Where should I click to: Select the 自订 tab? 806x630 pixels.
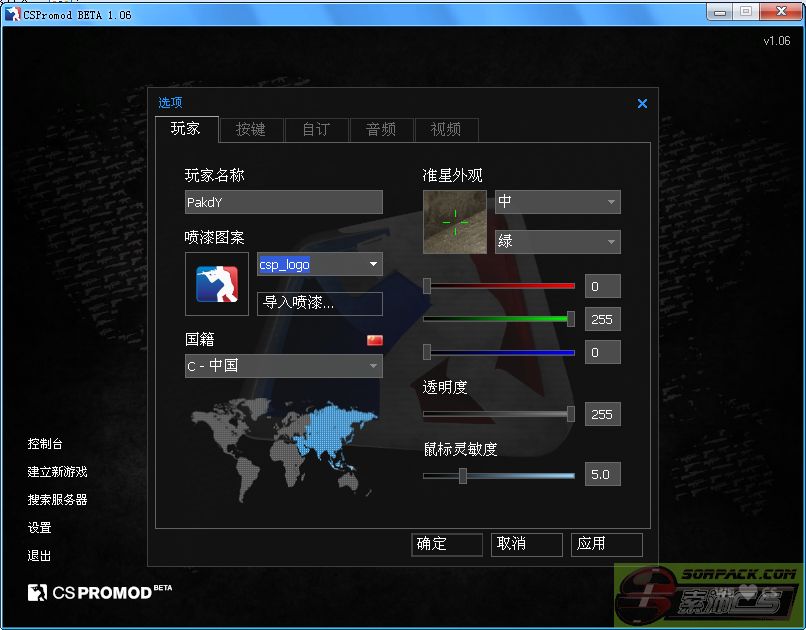(316, 129)
